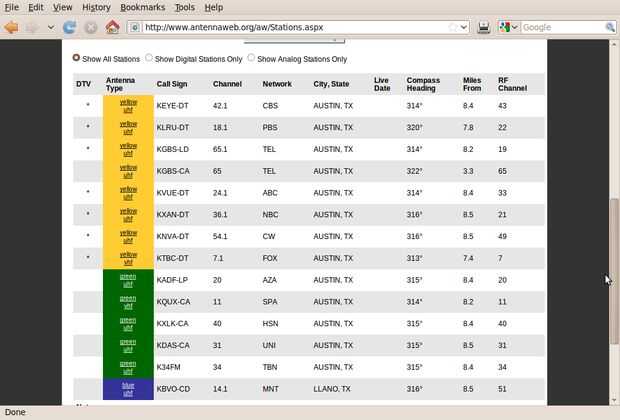
Task: Open yellow uhf link for KXAN-DT
Action: pos(128,215)
